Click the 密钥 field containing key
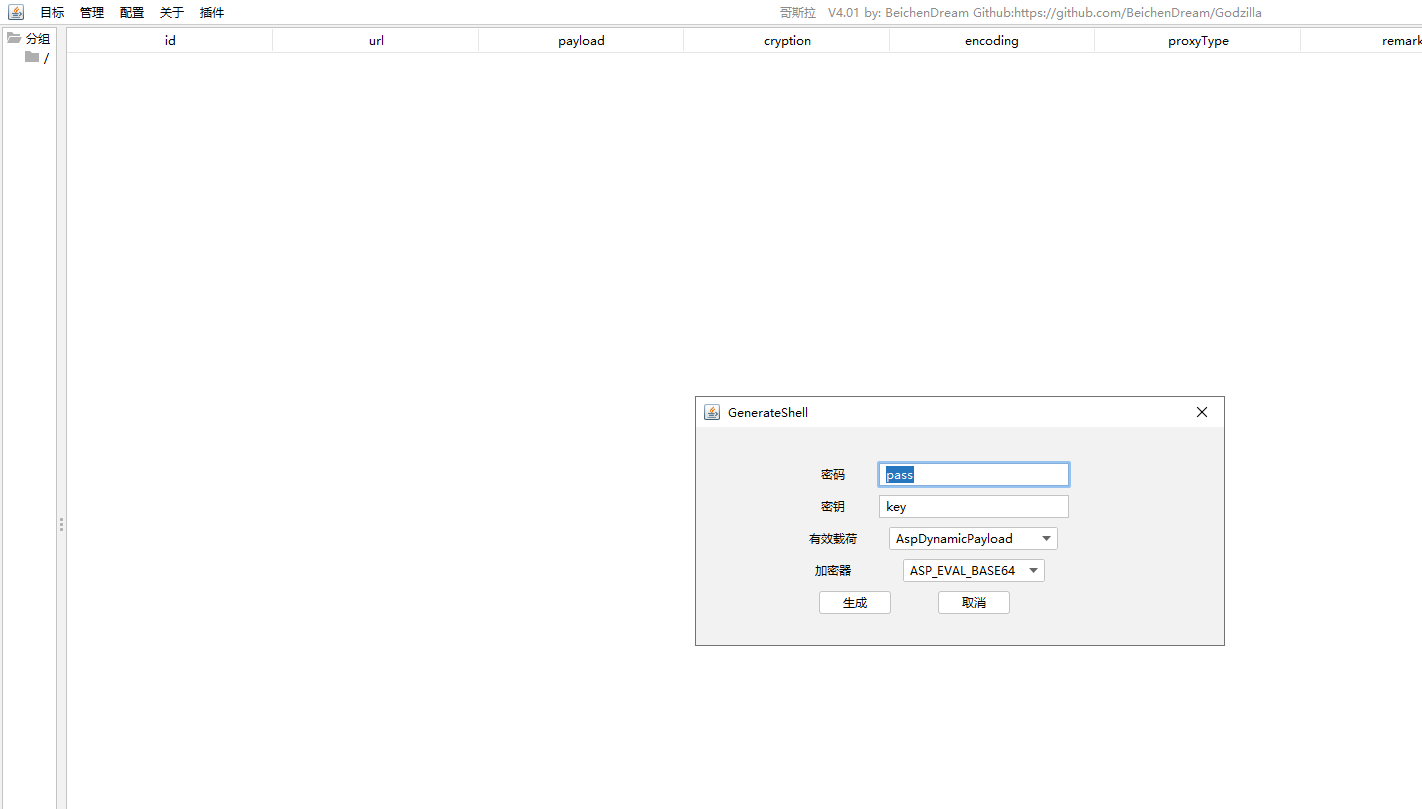Viewport: 1422px width, 809px height. tap(973, 506)
